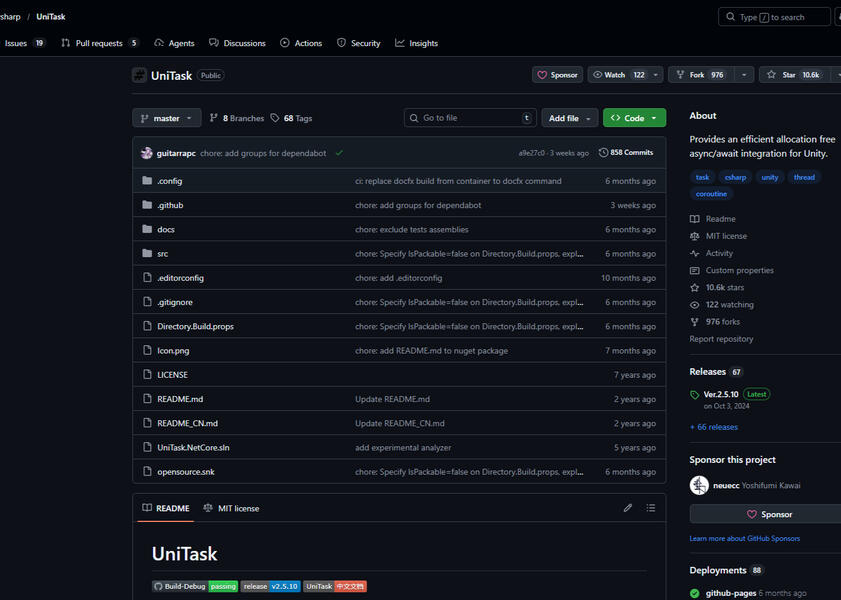Open the Add file dropdown
Screen dimensions: 841x600
[569, 117]
